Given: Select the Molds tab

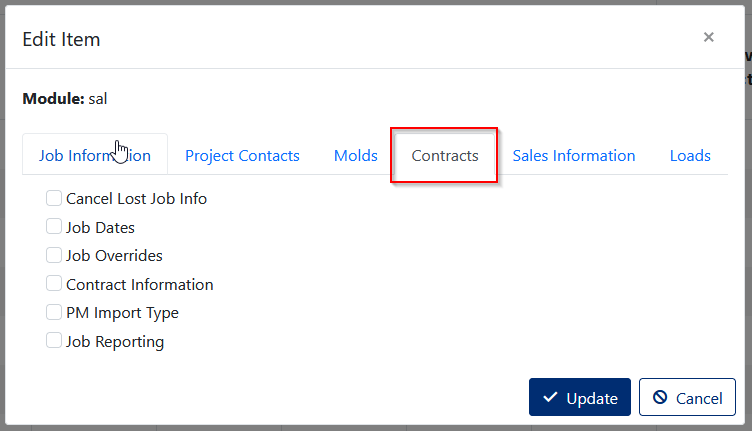Looking at the screenshot, I should coord(355,155).
